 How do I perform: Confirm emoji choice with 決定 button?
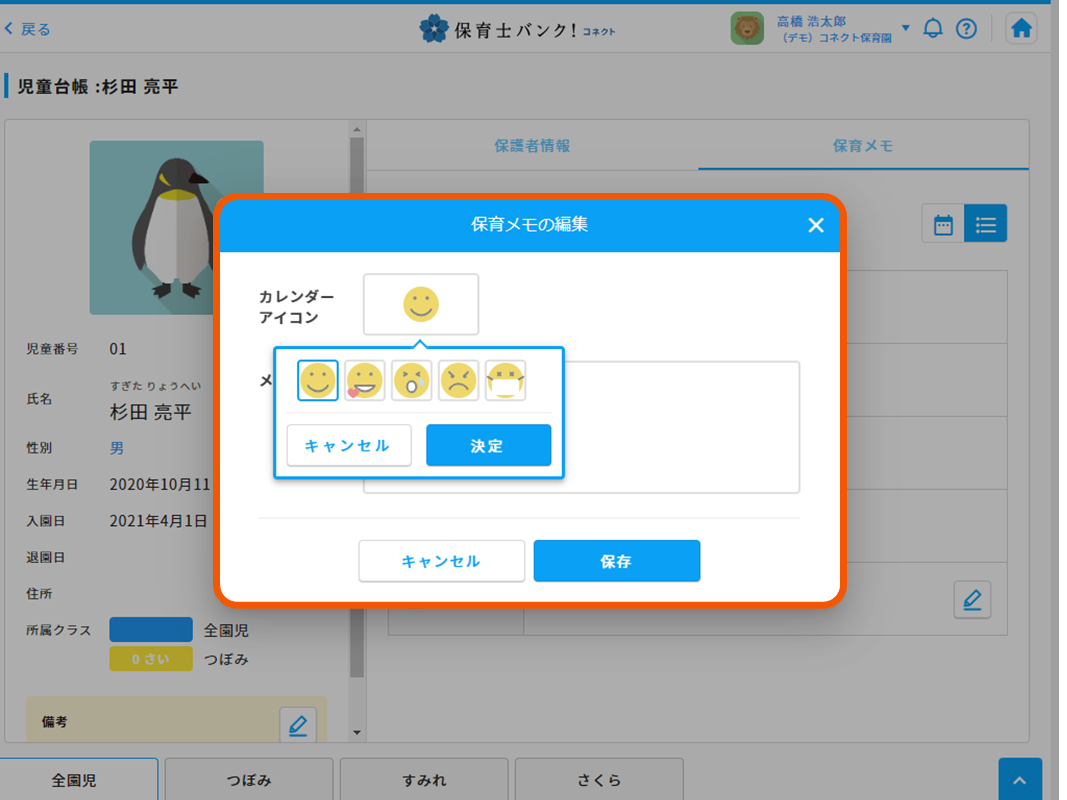488,445
